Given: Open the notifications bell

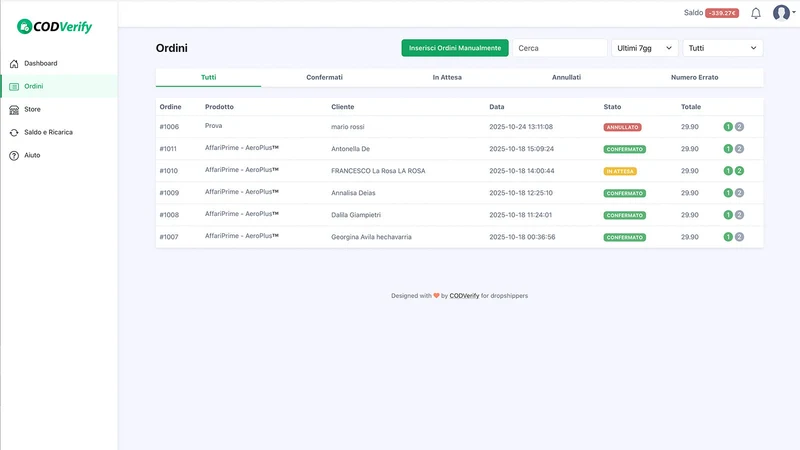Looking at the screenshot, I should tap(756, 13).
